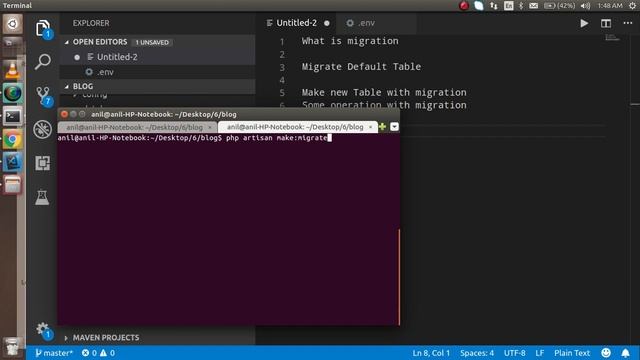Open the battery indicator showing 42%
The width and height of the screenshot is (640, 360).
560,6
